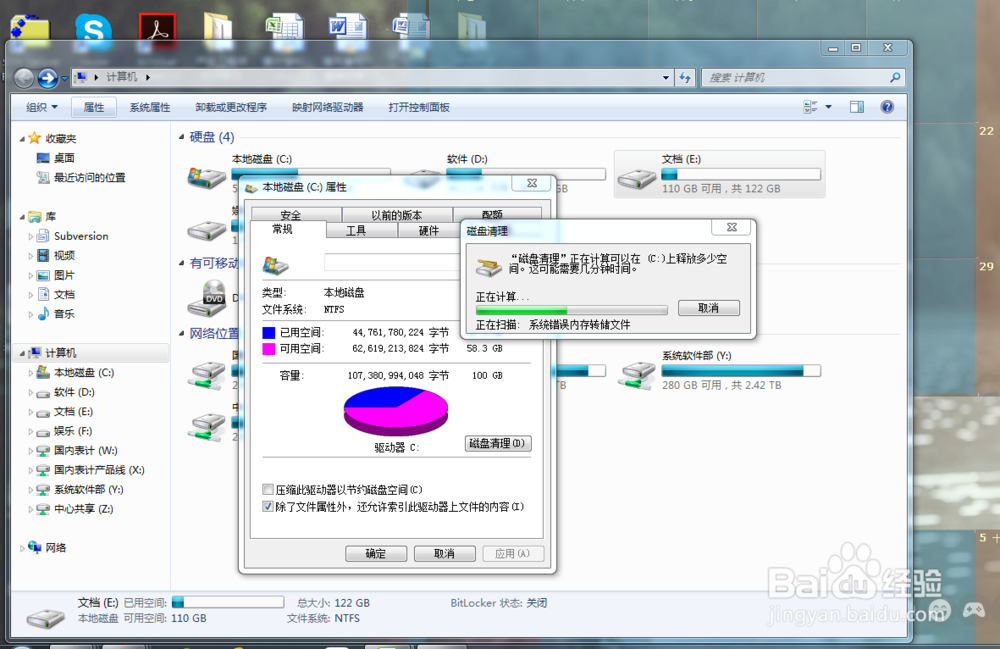Select 本地磁盘 (C:) drive icon in main pane

[206, 178]
